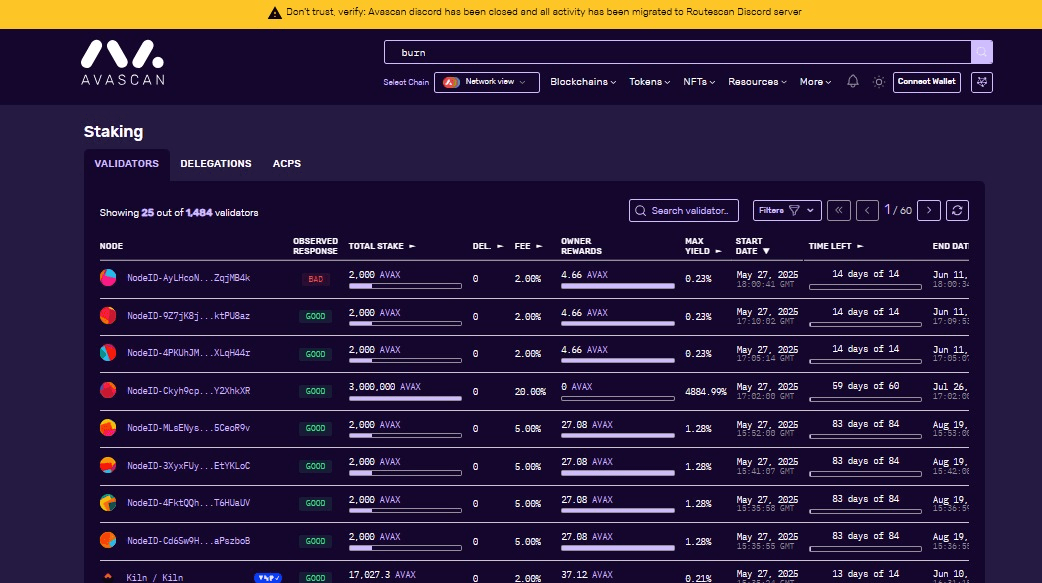The height and width of the screenshot is (583, 1042).
Task: Click owner rewards bar in NodeID-AyLHcoN row
Action: point(617,286)
